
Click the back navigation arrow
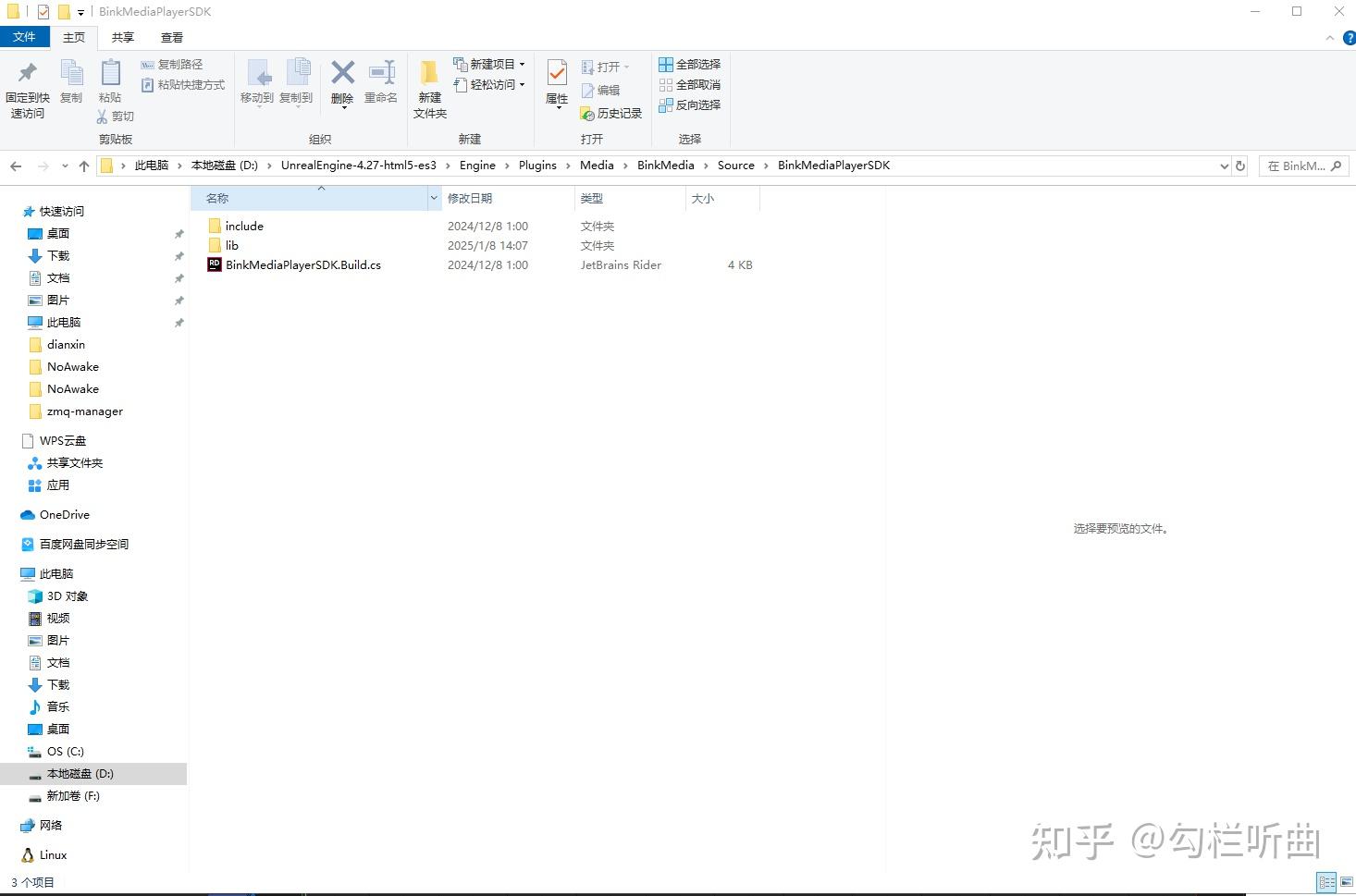[x=15, y=166]
